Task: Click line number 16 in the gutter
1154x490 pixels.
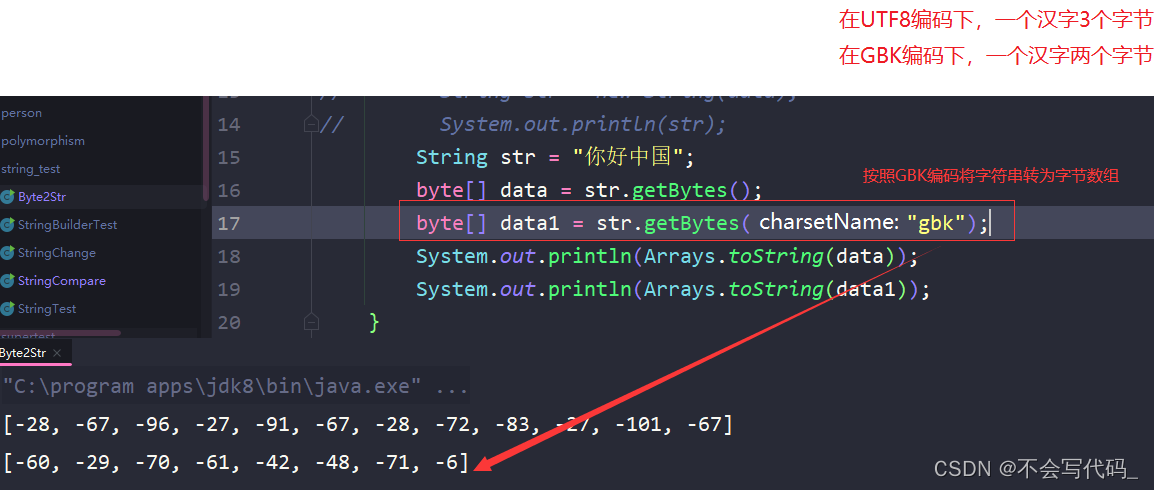Action: (229, 191)
